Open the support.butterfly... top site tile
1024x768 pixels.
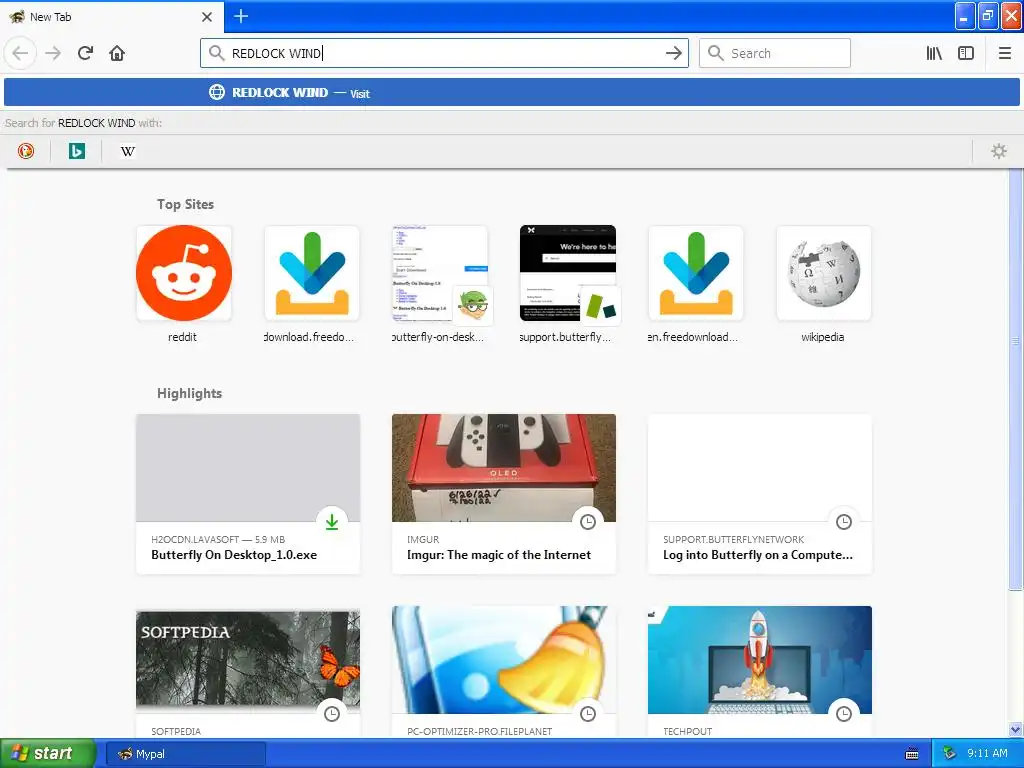click(x=568, y=273)
